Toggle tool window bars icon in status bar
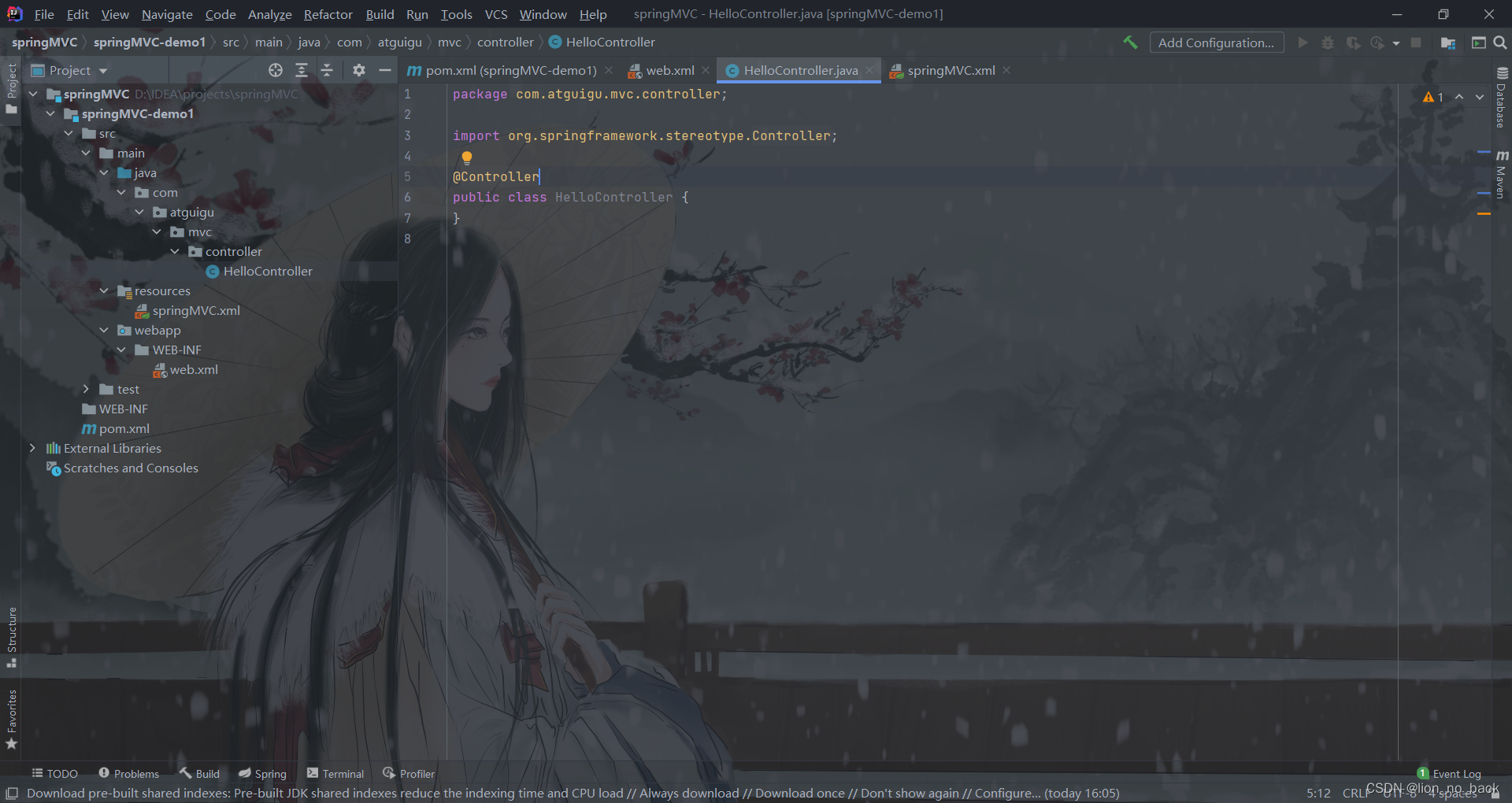Image resolution: width=1512 pixels, height=803 pixels. pos(12,793)
